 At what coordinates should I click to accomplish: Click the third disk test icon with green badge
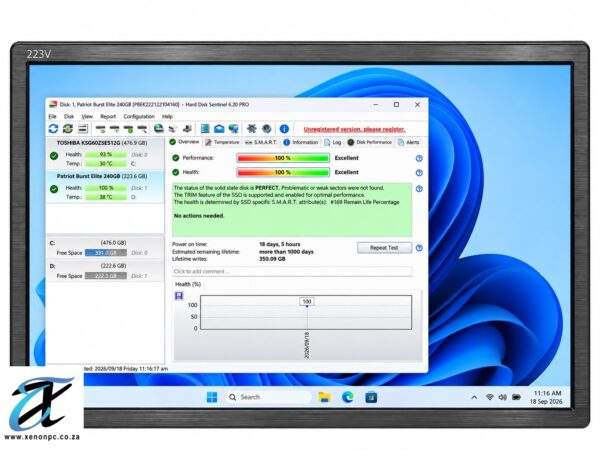128,129
